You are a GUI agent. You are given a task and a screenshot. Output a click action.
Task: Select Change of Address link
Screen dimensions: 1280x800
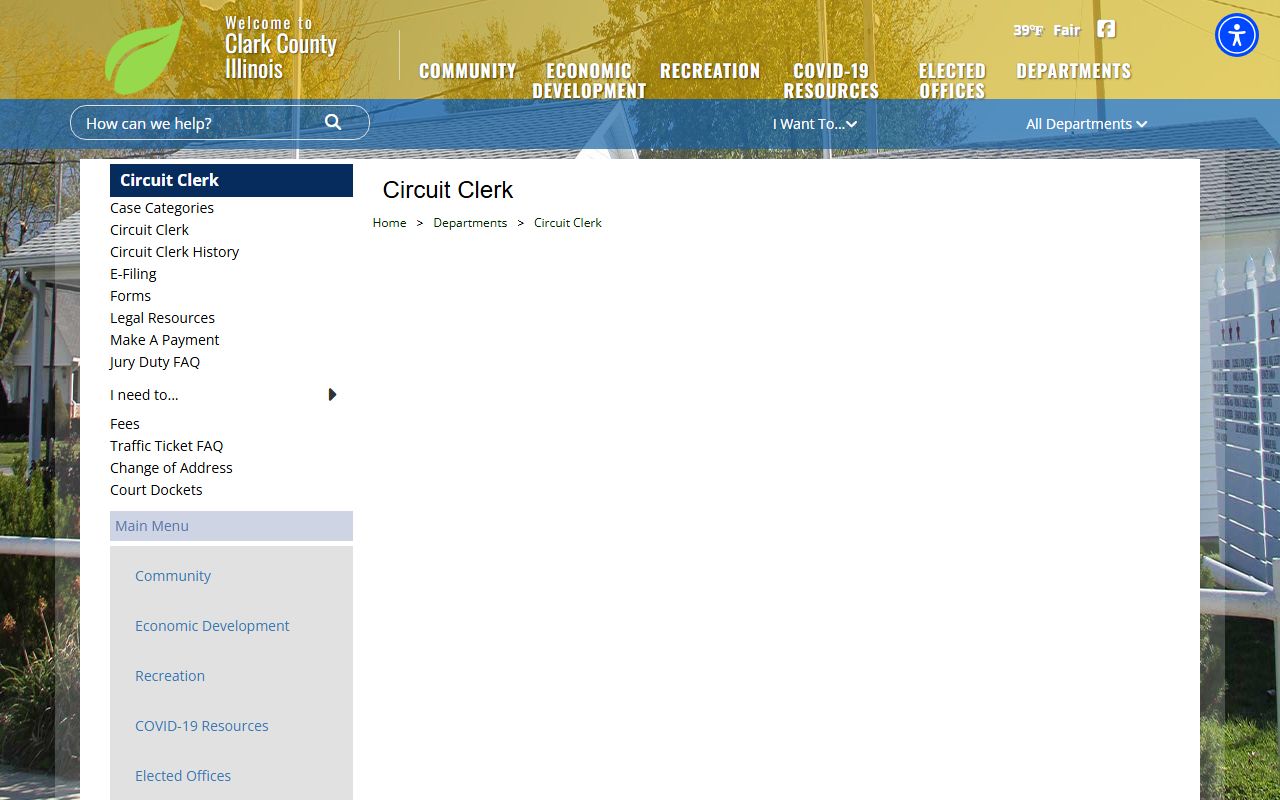171,468
